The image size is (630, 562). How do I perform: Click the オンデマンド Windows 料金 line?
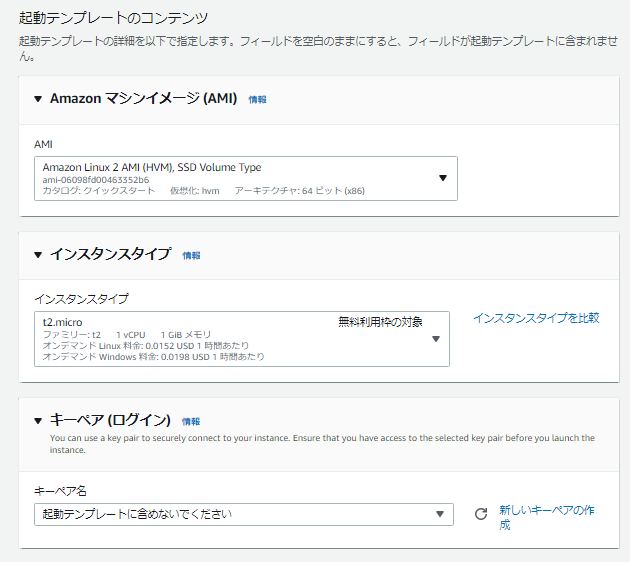[153, 357]
